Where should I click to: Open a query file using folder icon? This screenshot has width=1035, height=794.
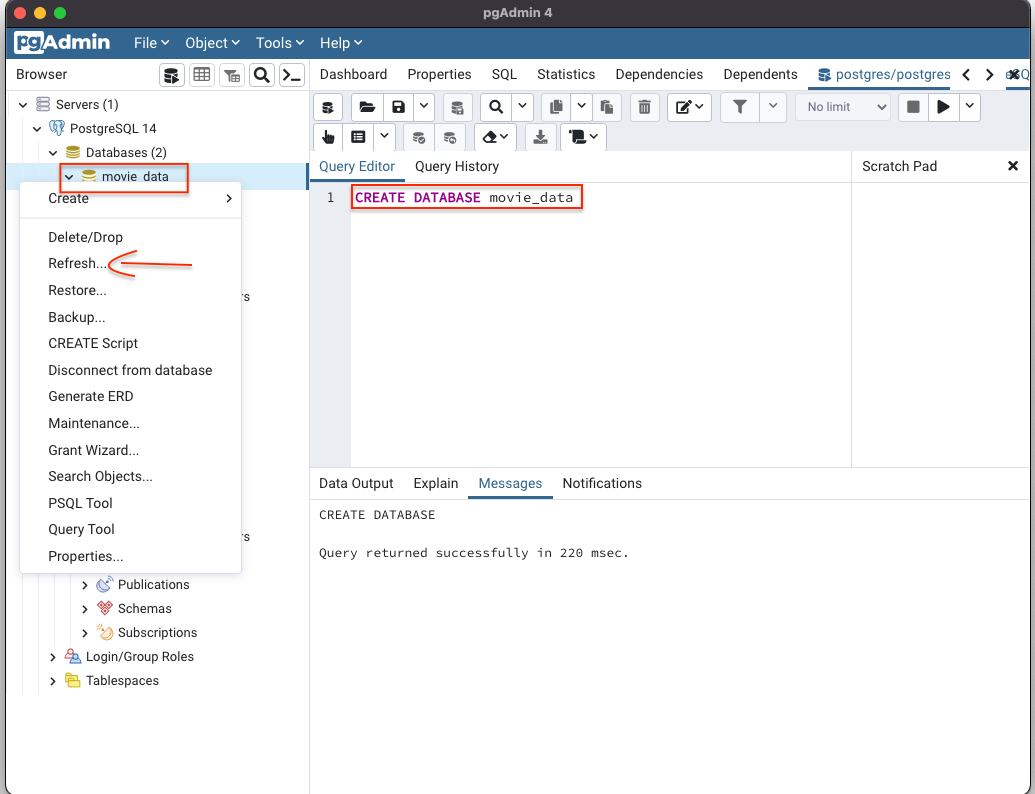point(367,107)
